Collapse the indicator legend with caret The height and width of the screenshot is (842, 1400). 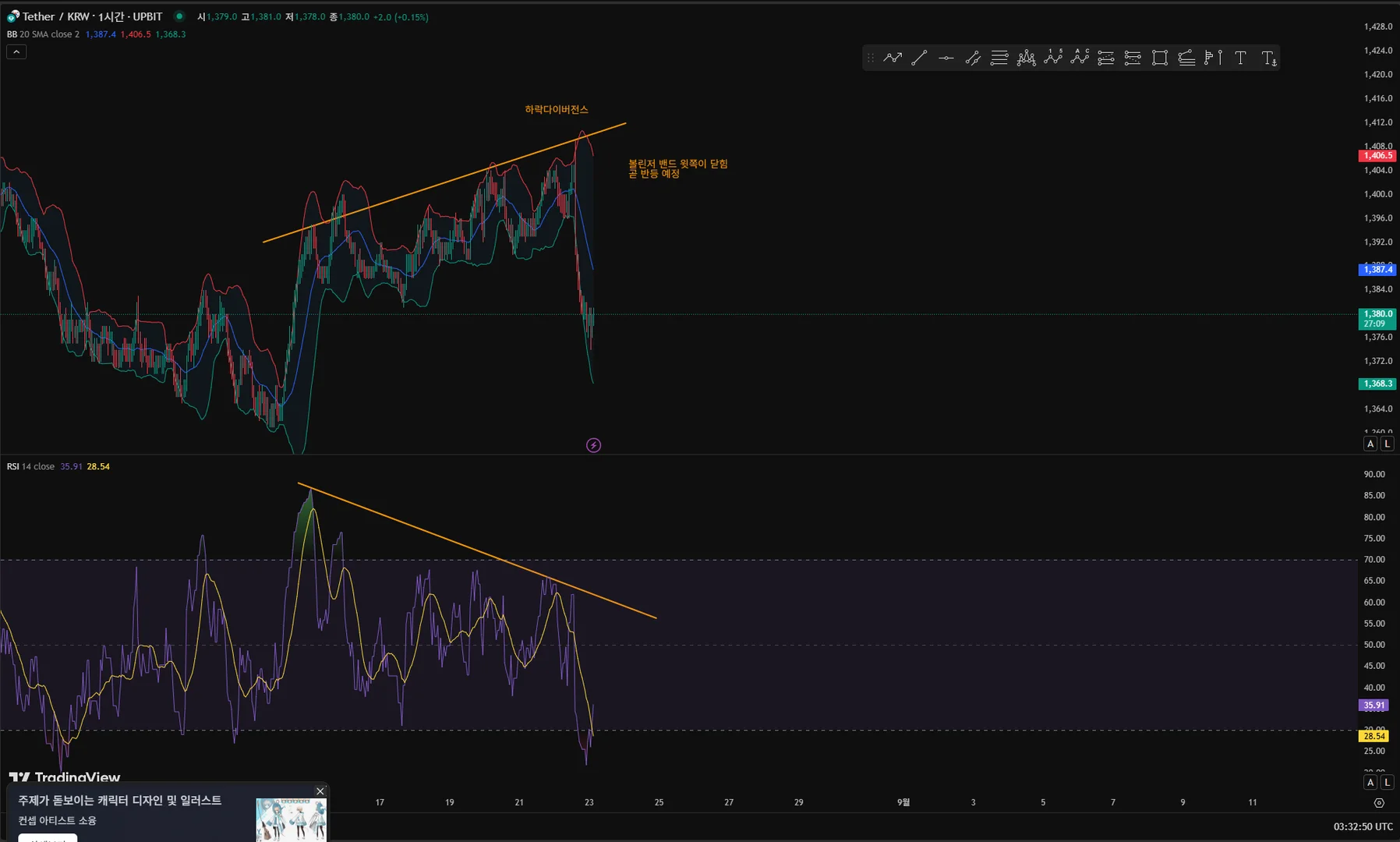coord(16,51)
